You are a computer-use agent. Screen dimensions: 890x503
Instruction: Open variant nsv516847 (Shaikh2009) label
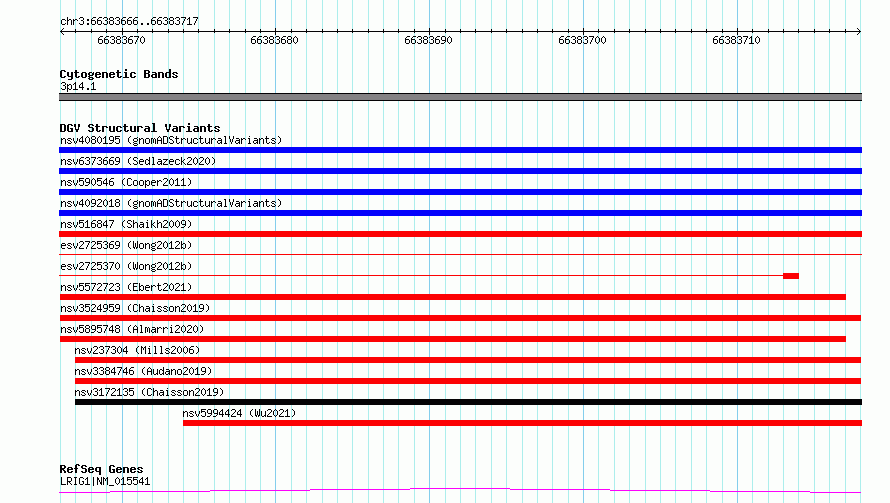126,224
